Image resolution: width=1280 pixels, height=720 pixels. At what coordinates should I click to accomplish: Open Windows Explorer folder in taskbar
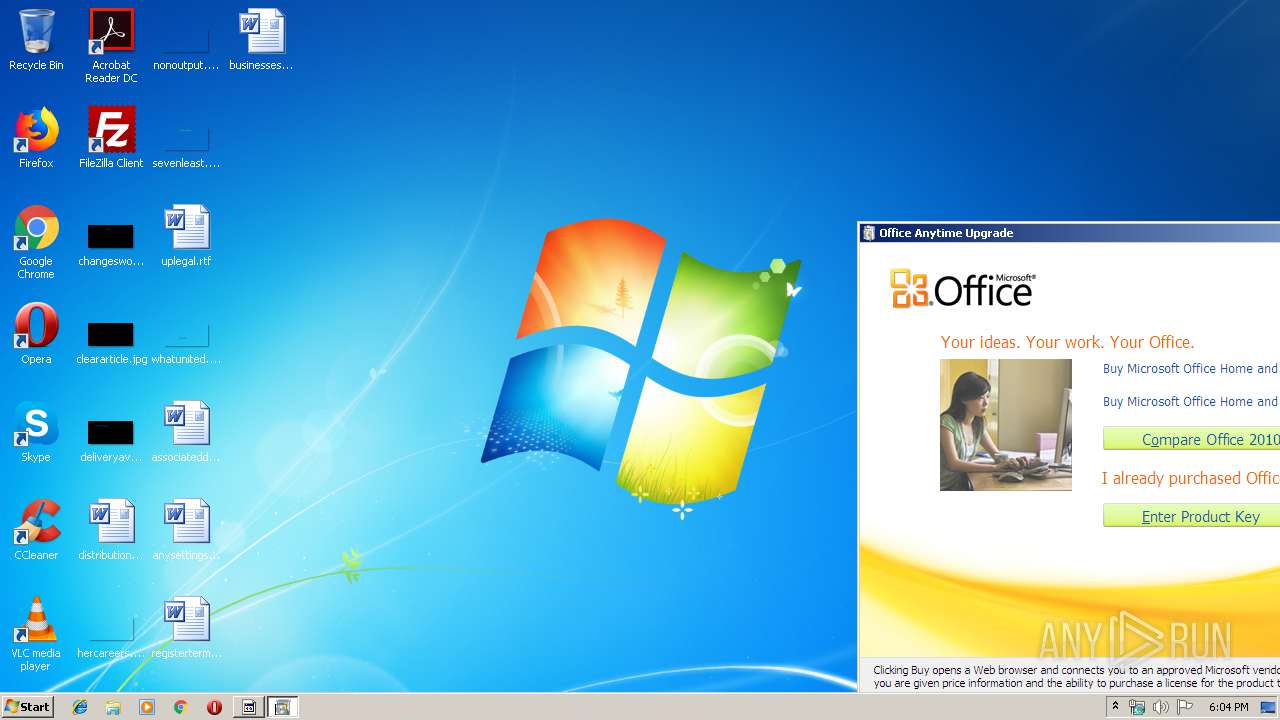point(113,707)
